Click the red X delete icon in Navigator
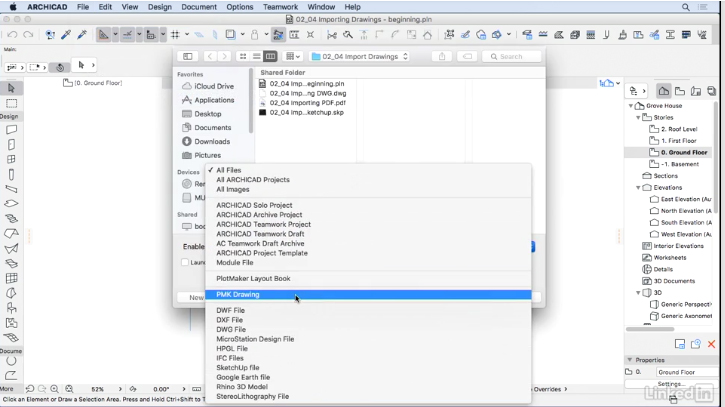 tap(712, 344)
